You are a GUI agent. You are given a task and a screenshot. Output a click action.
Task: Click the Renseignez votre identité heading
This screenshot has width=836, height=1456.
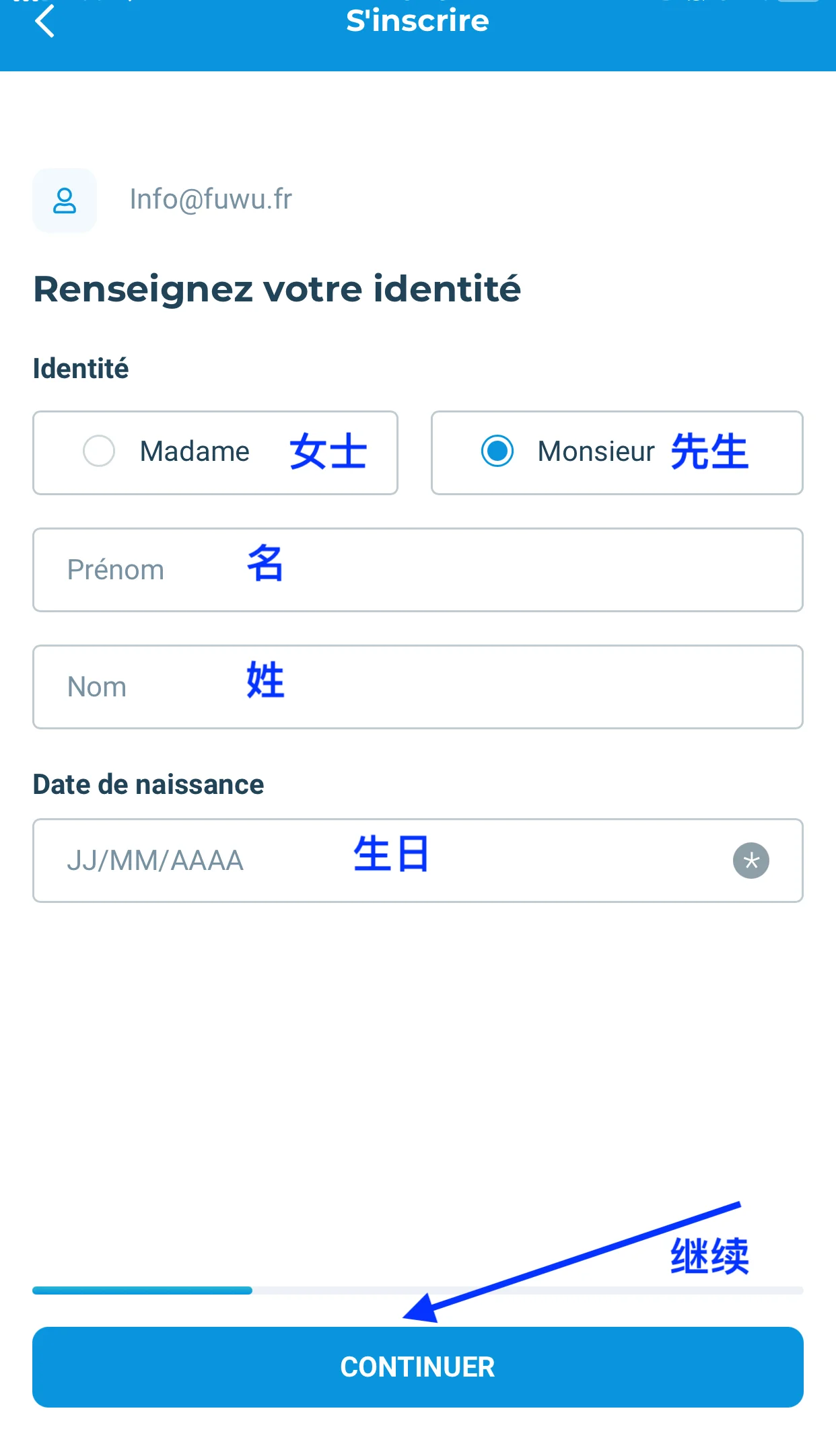click(x=277, y=289)
